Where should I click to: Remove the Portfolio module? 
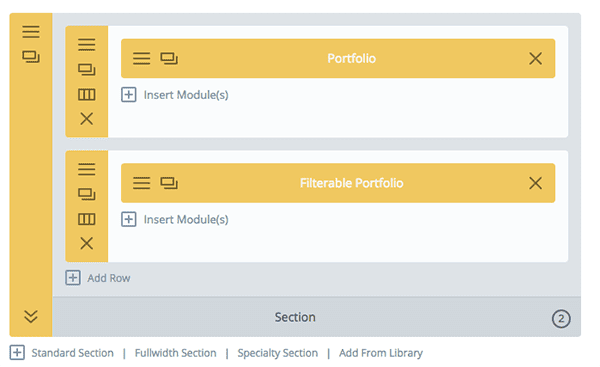(x=535, y=59)
